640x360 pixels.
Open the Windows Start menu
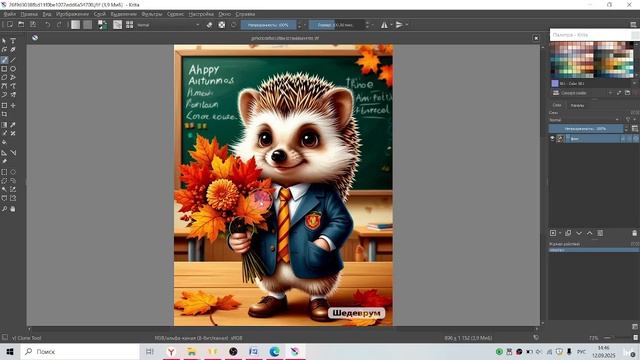(x=10, y=351)
